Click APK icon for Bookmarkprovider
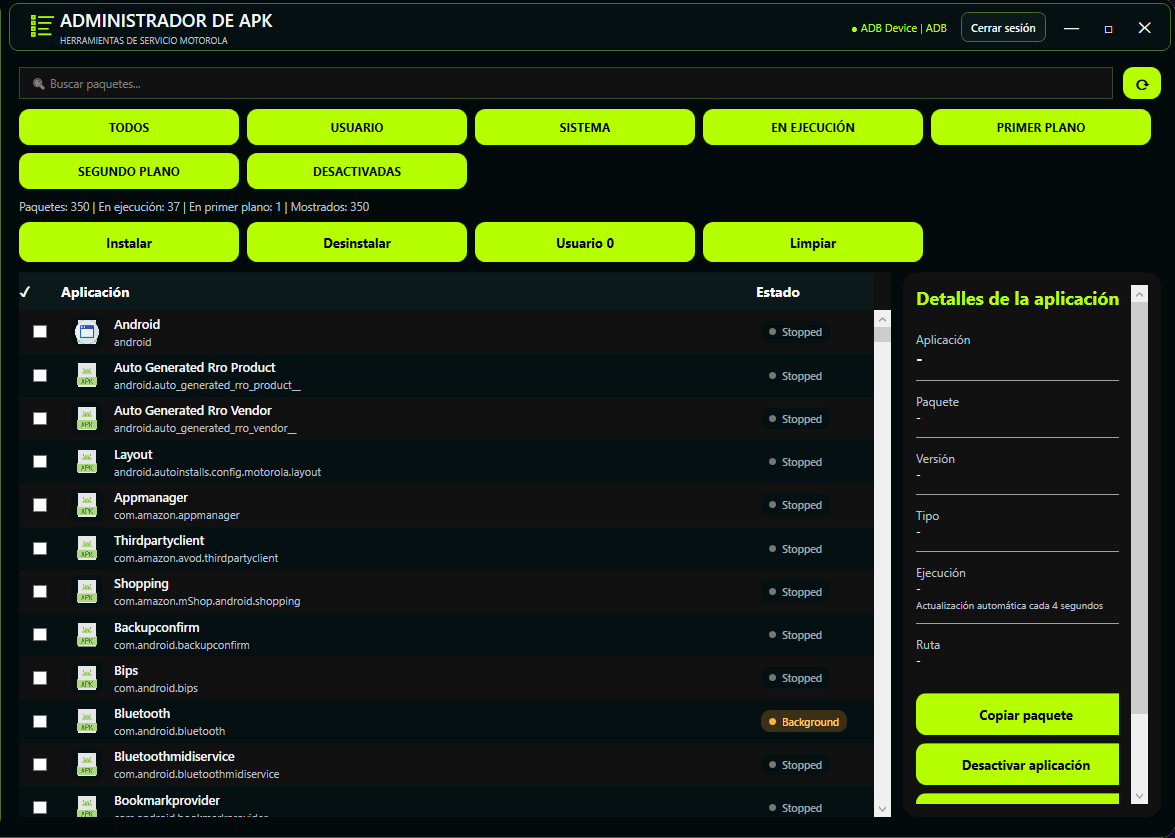The image size is (1175, 838). 87,807
